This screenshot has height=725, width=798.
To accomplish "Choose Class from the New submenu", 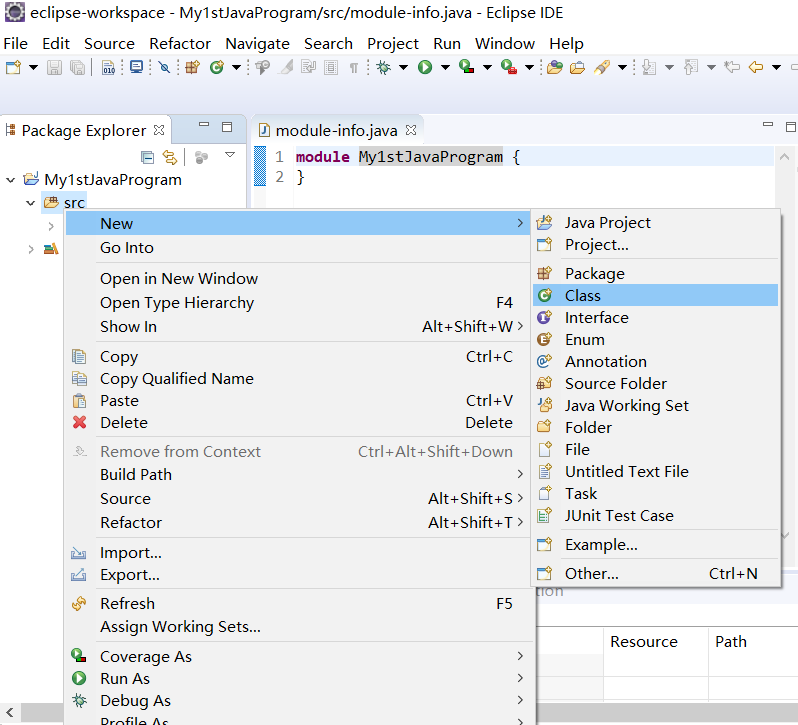I will (656, 296).
